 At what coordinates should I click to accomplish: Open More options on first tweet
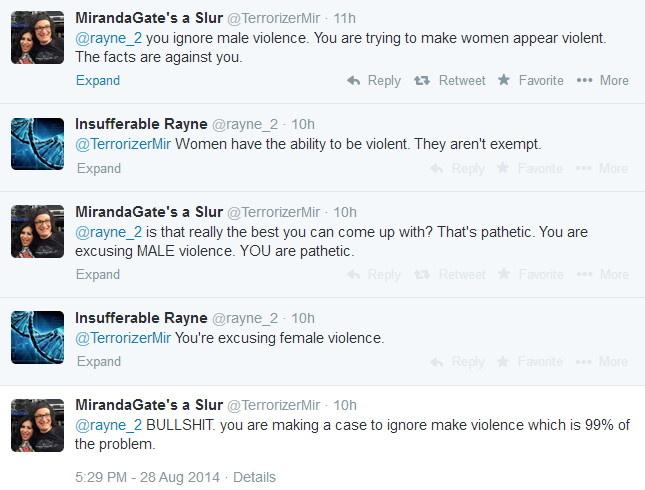click(x=603, y=80)
